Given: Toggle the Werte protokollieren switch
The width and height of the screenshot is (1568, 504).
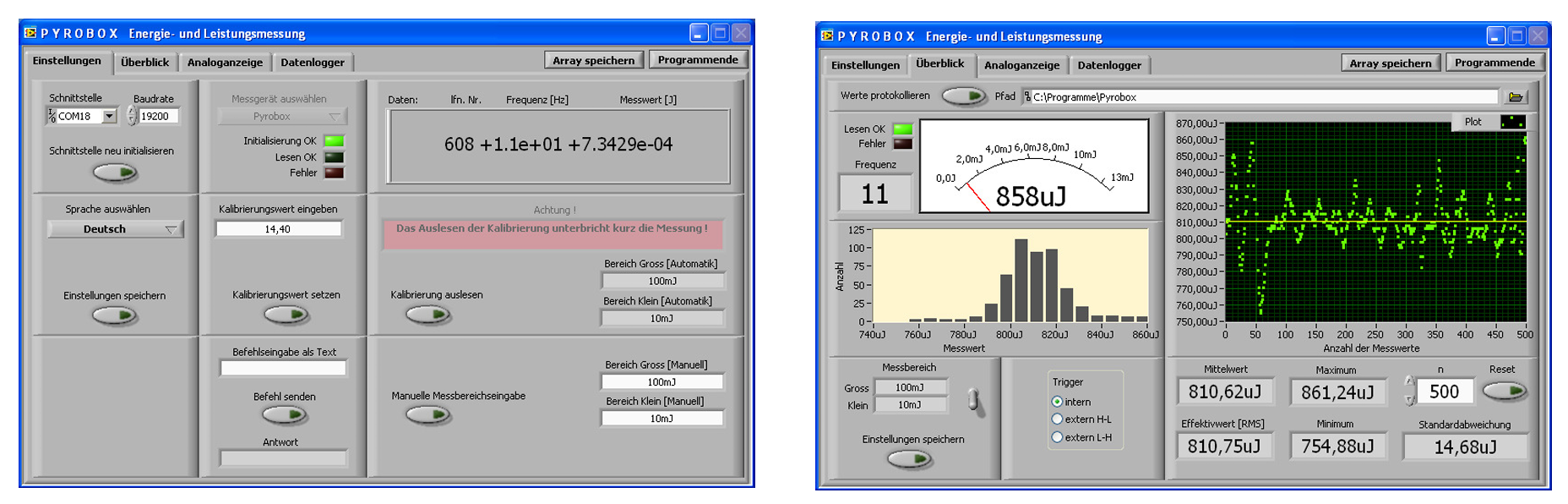Looking at the screenshot, I should click(x=964, y=96).
